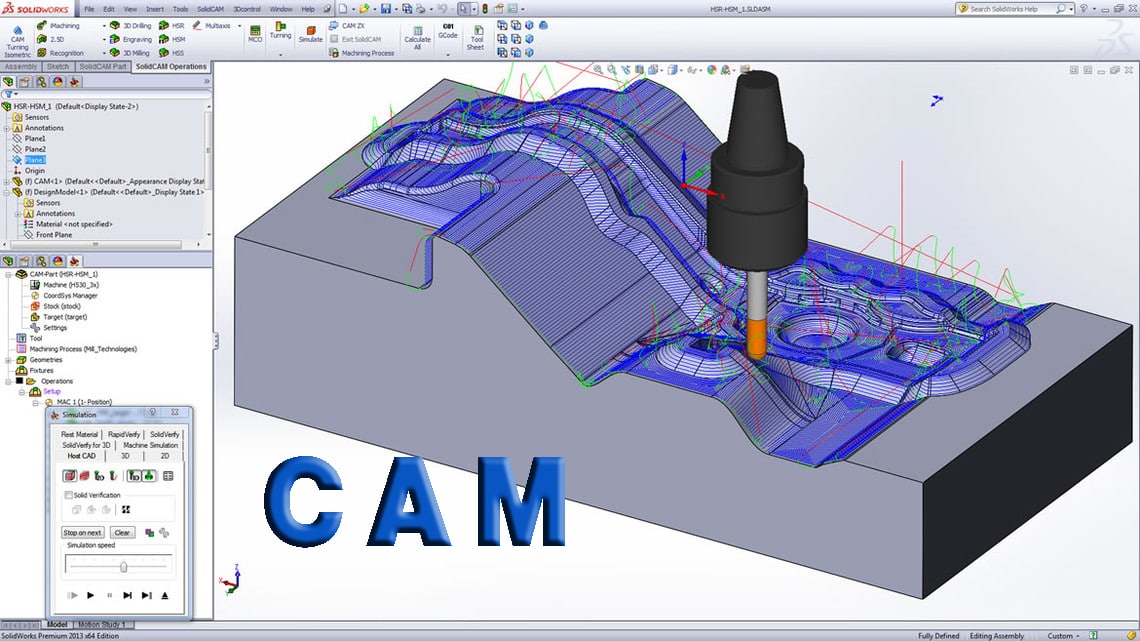The height and width of the screenshot is (641, 1140).
Task: Toggle the purple squares icon beside Clear
Action: (150, 533)
